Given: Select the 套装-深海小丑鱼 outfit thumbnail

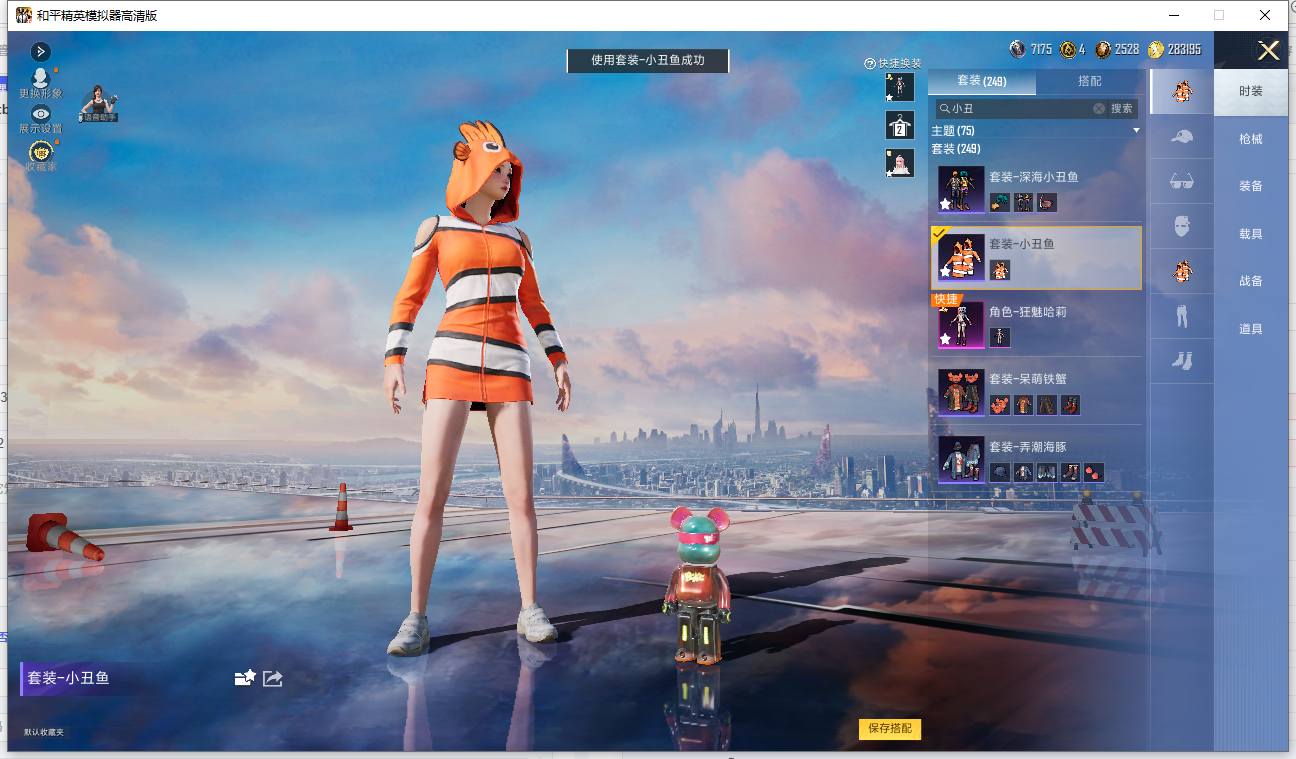Looking at the screenshot, I should point(961,189).
